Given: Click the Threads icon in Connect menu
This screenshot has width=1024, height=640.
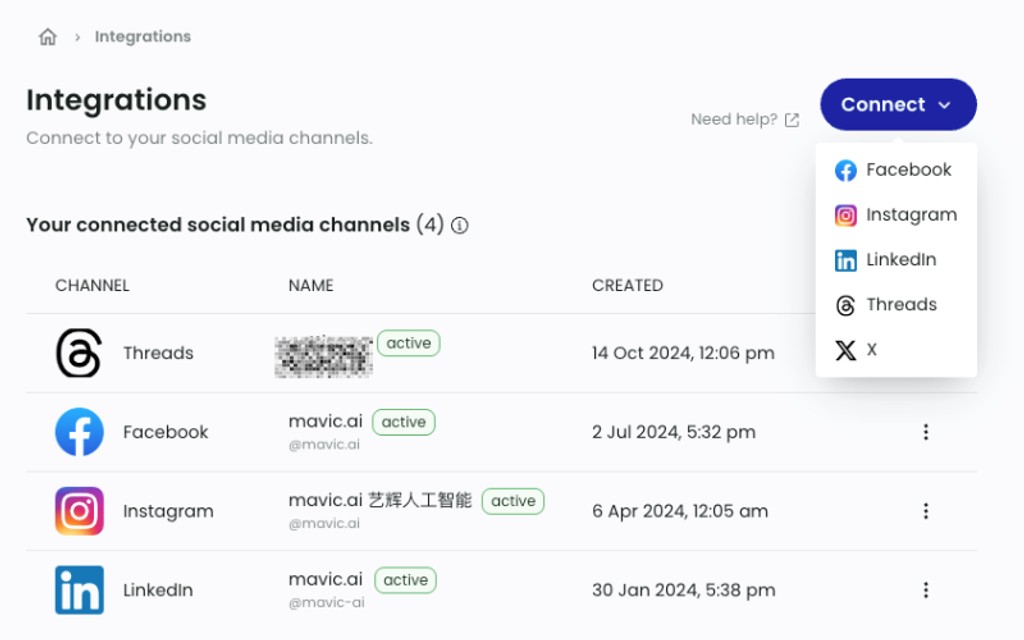Looking at the screenshot, I should click(x=846, y=306).
